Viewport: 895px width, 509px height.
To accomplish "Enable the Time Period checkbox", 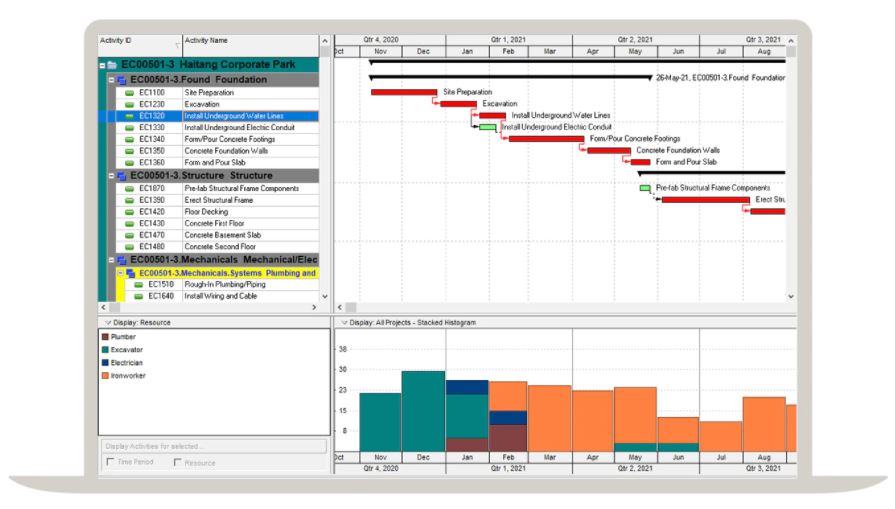I will (x=110, y=463).
